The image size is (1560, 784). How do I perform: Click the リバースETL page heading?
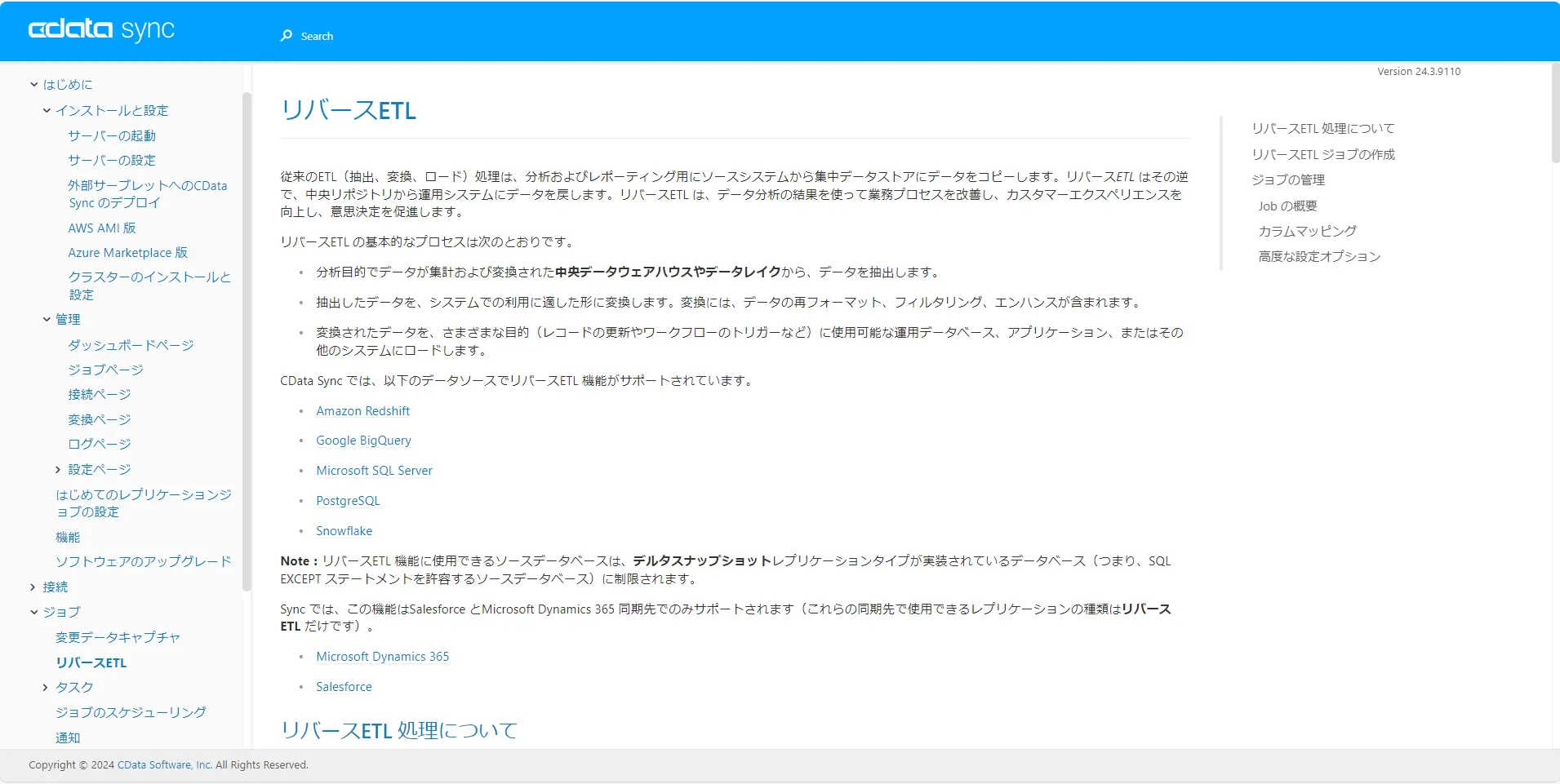(349, 110)
